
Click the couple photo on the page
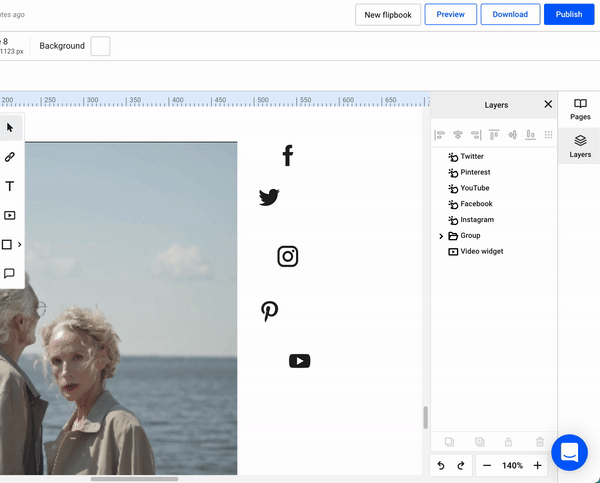click(119, 308)
